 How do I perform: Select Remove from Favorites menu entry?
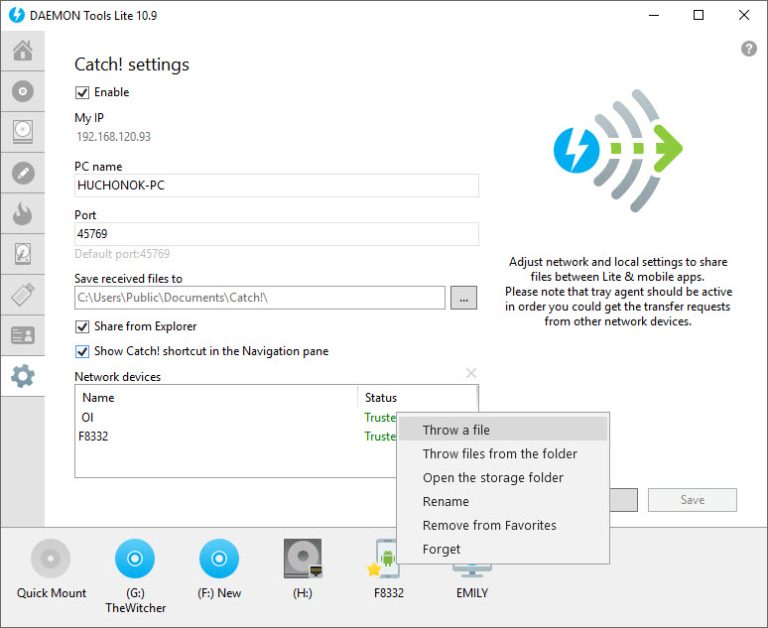tap(489, 525)
